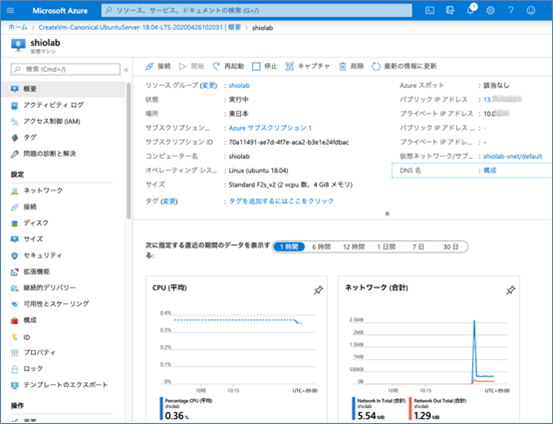553x424 pixels.
Task: Select the 12 時間 time range
Action: pyautogui.click(x=354, y=247)
